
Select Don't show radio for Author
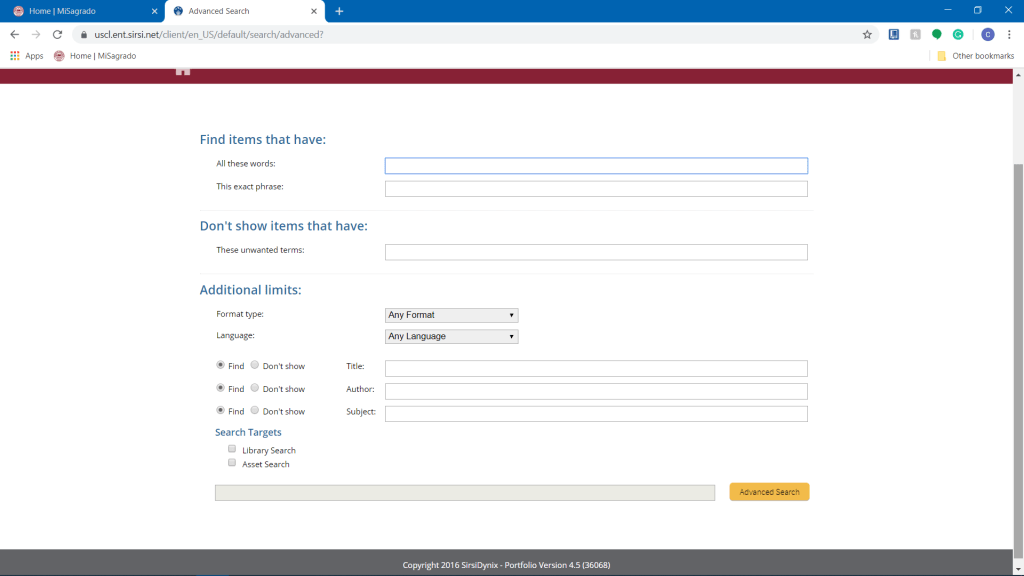[255, 388]
